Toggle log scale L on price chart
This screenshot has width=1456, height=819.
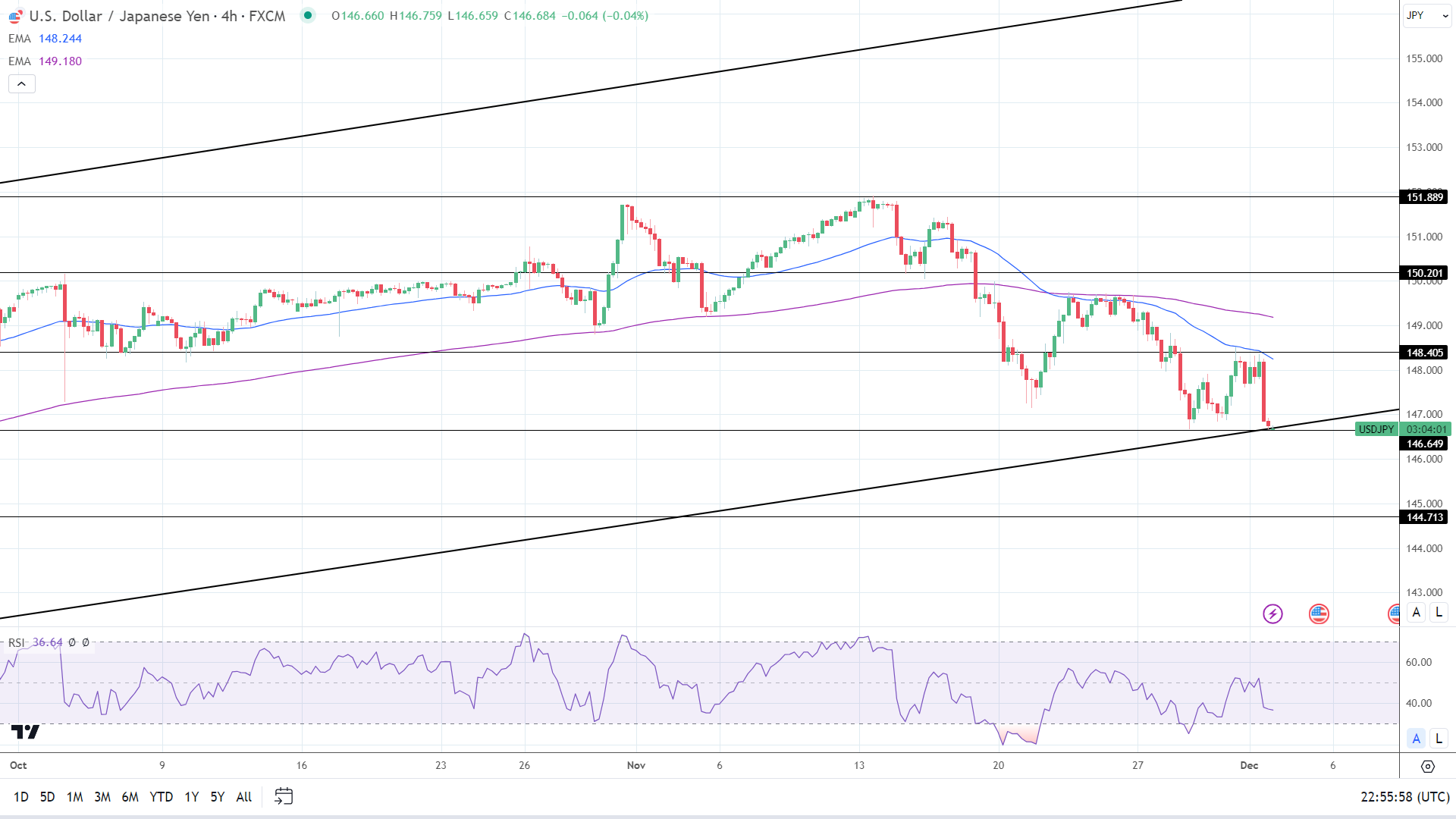(1439, 613)
